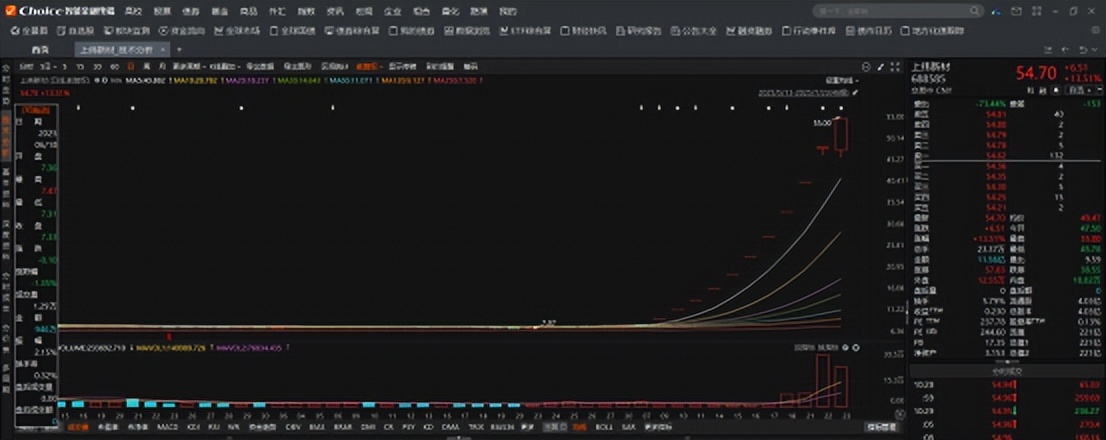1106x440 pixels.
Task: Expand the 更多周期 period dropdown
Action: [x=188, y=67]
